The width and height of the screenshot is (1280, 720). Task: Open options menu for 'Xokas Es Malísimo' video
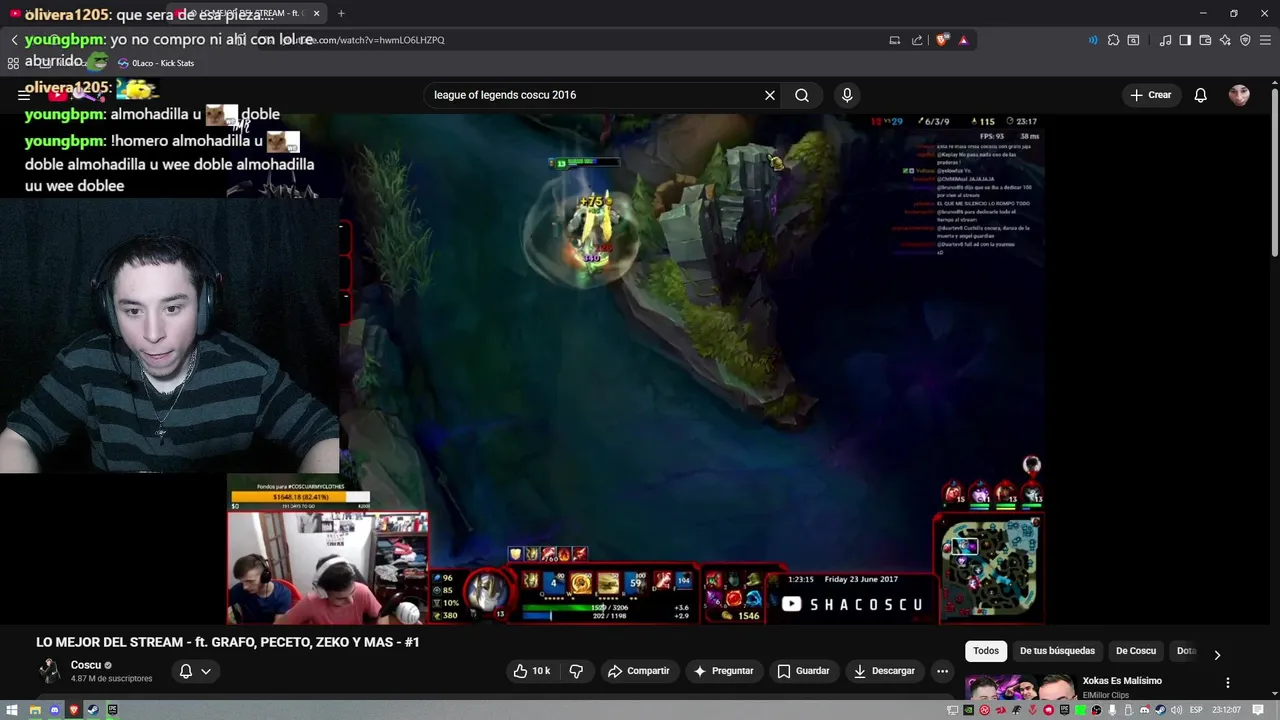(x=1228, y=683)
